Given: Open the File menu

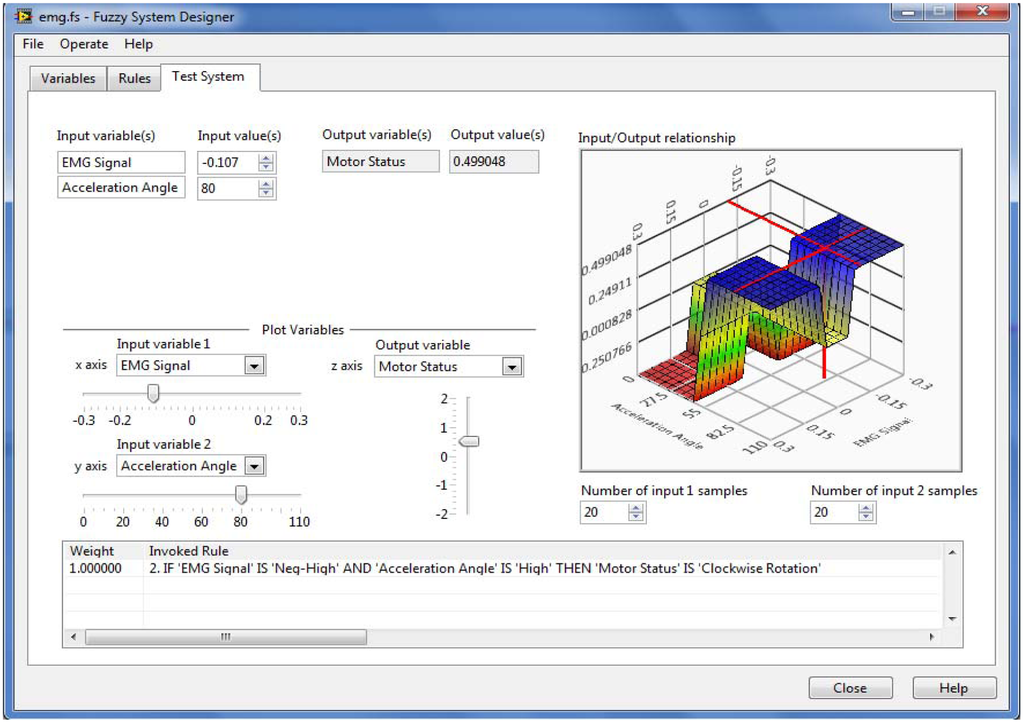Looking at the screenshot, I should 33,44.
